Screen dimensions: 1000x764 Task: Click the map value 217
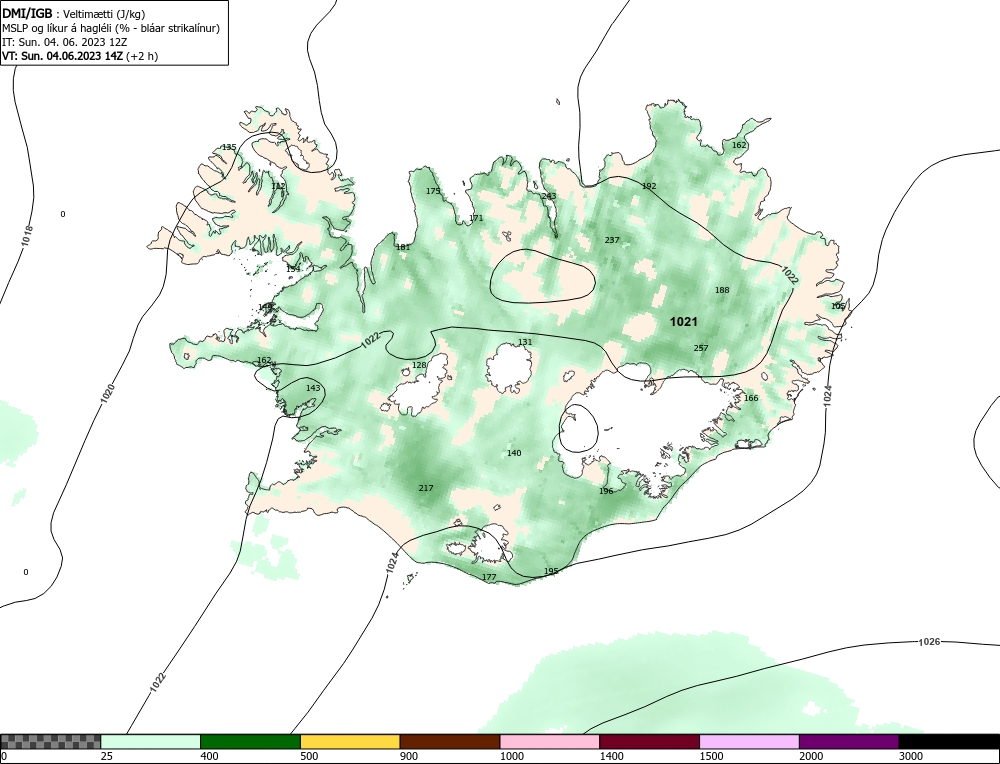click(425, 488)
